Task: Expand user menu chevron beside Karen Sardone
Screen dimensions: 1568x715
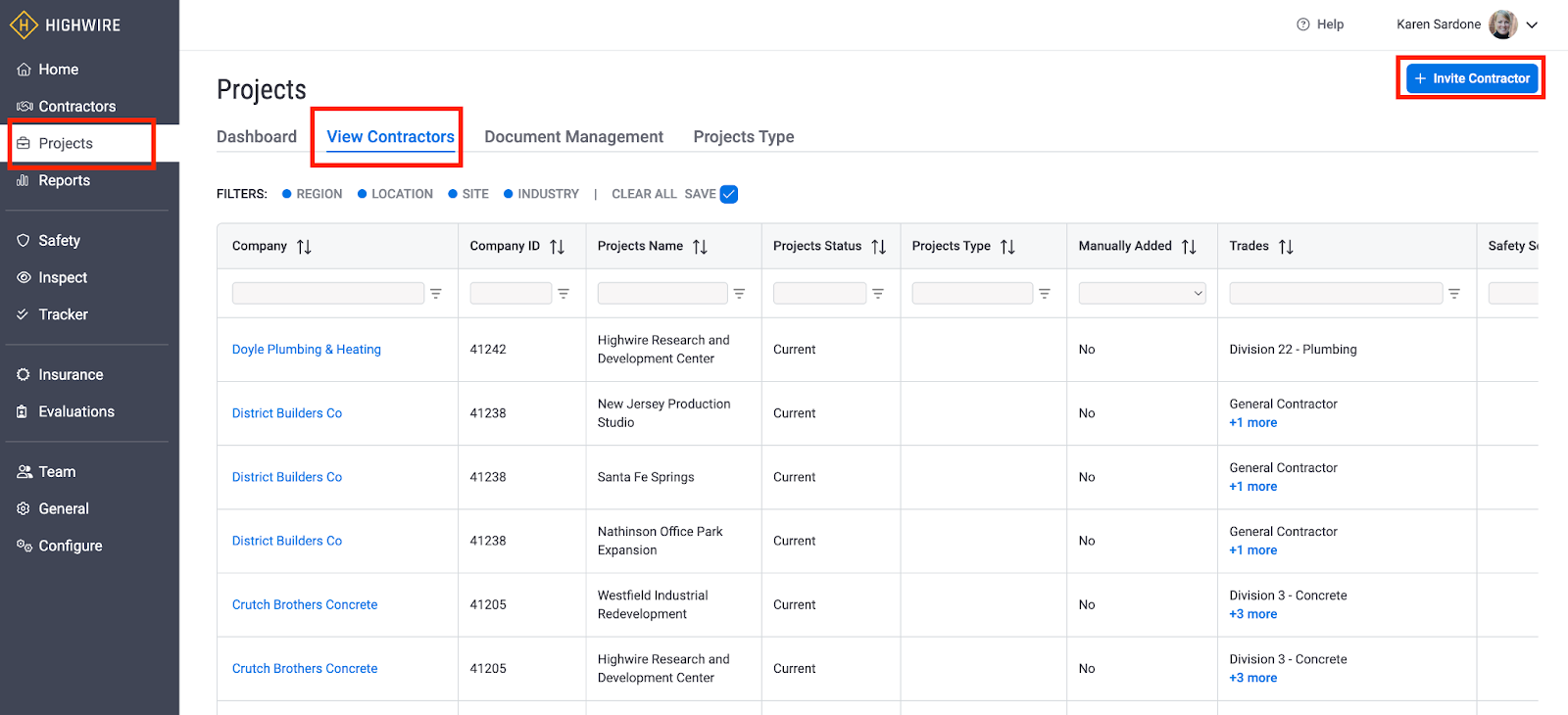Action: [x=1532, y=25]
